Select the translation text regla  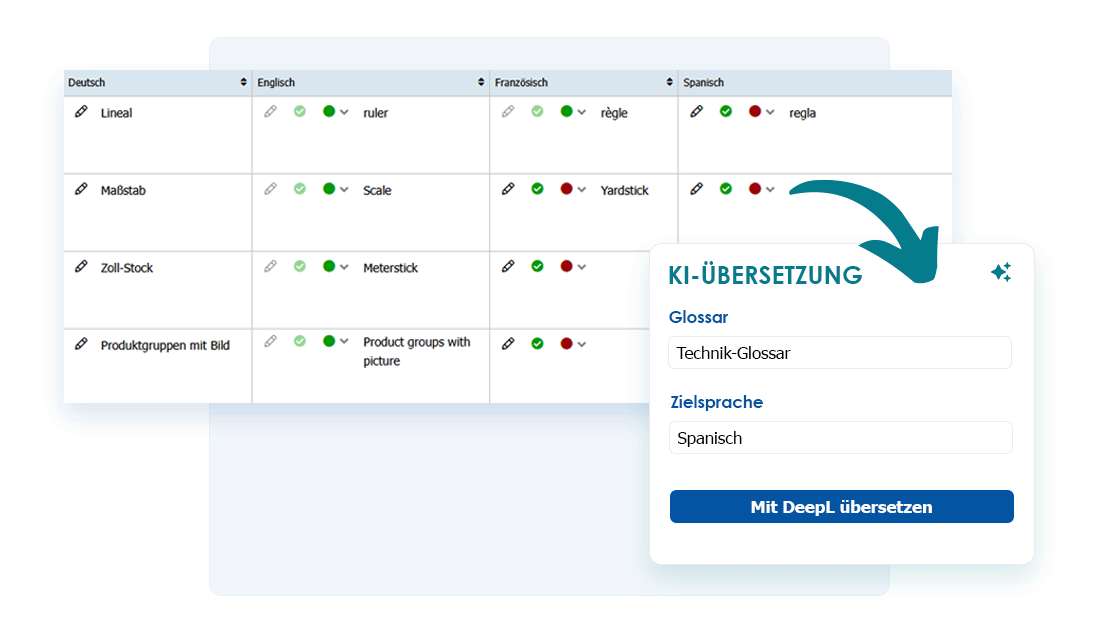click(x=803, y=113)
